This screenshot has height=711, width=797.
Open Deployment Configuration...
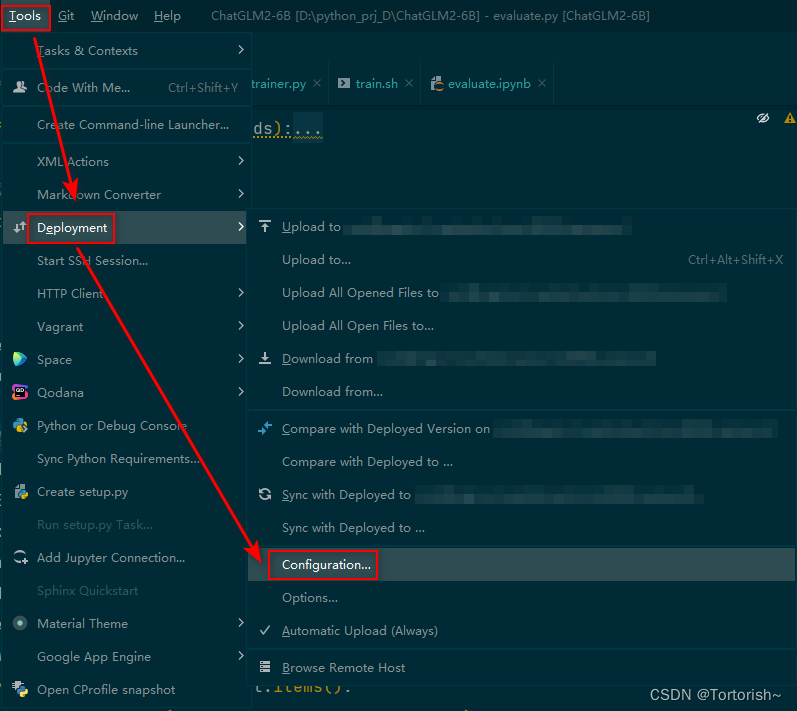tap(522, 565)
